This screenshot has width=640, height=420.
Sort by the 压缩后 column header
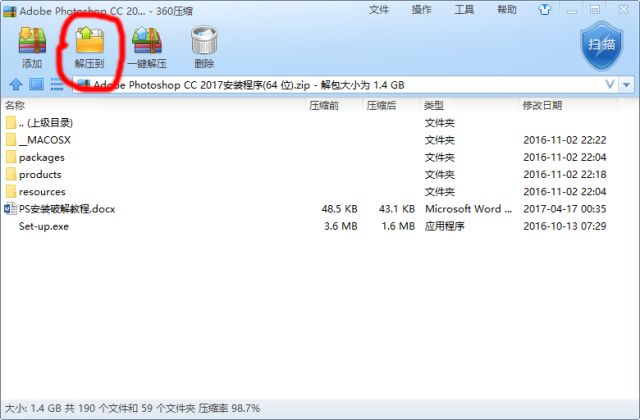[381, 106]
